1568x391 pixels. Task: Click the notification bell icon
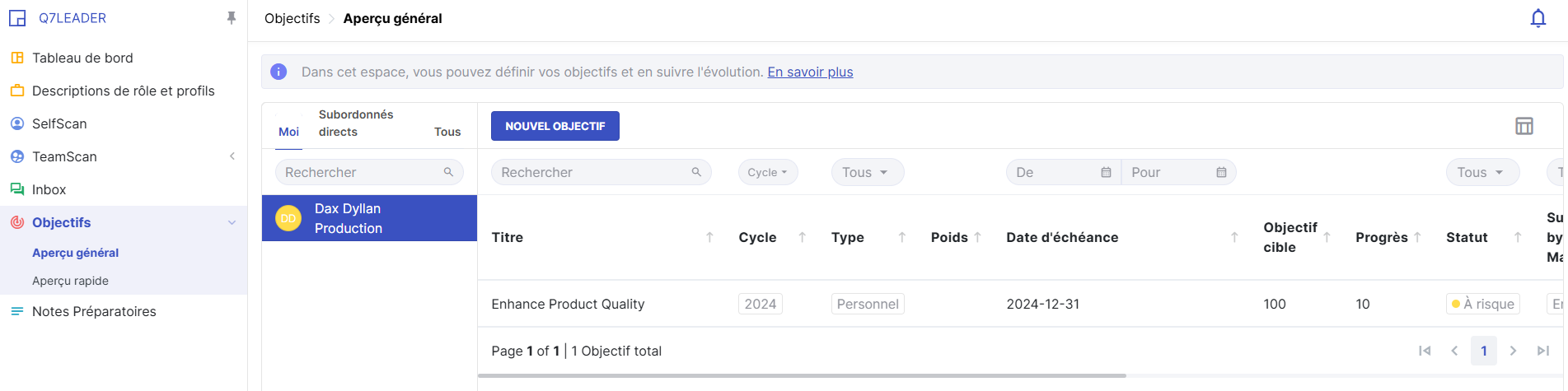[1538, 18]
